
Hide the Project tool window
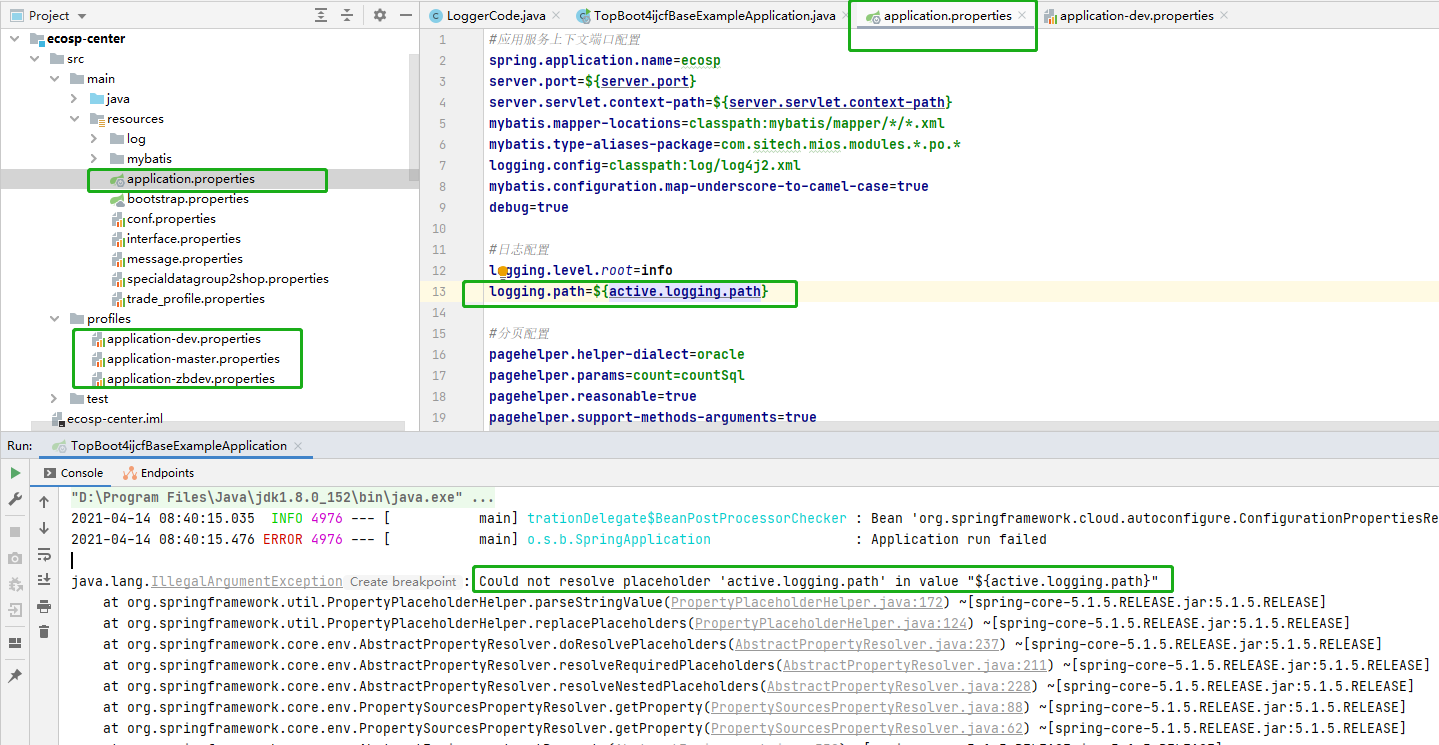[x=406, y=15]
